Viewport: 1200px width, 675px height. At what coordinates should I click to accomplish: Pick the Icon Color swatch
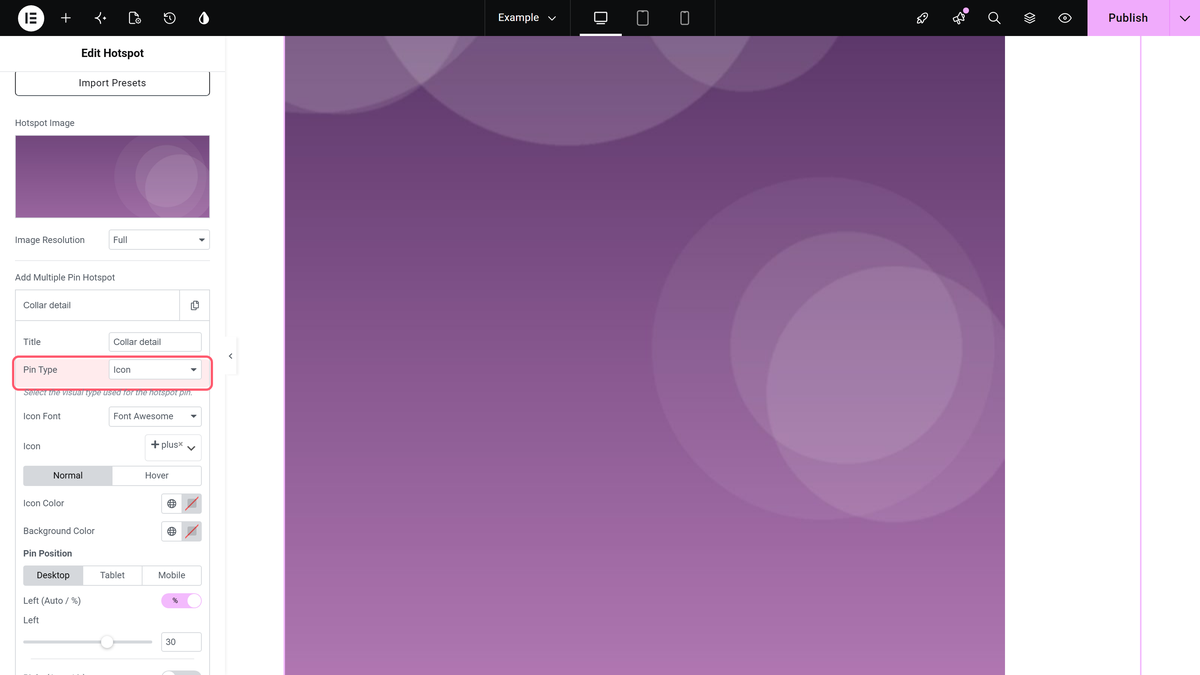pos(192,503)
